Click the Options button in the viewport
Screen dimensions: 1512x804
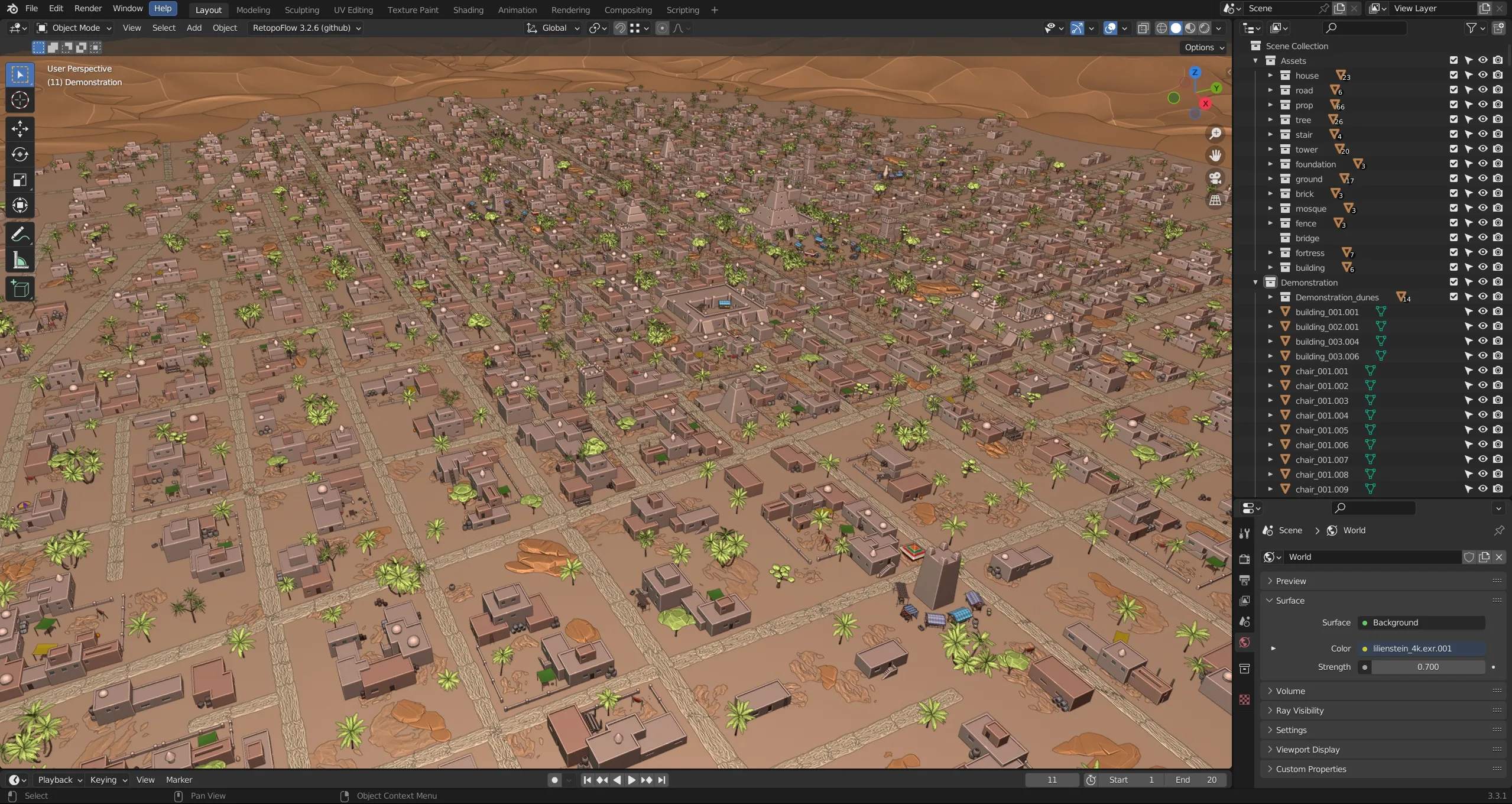1203,47
